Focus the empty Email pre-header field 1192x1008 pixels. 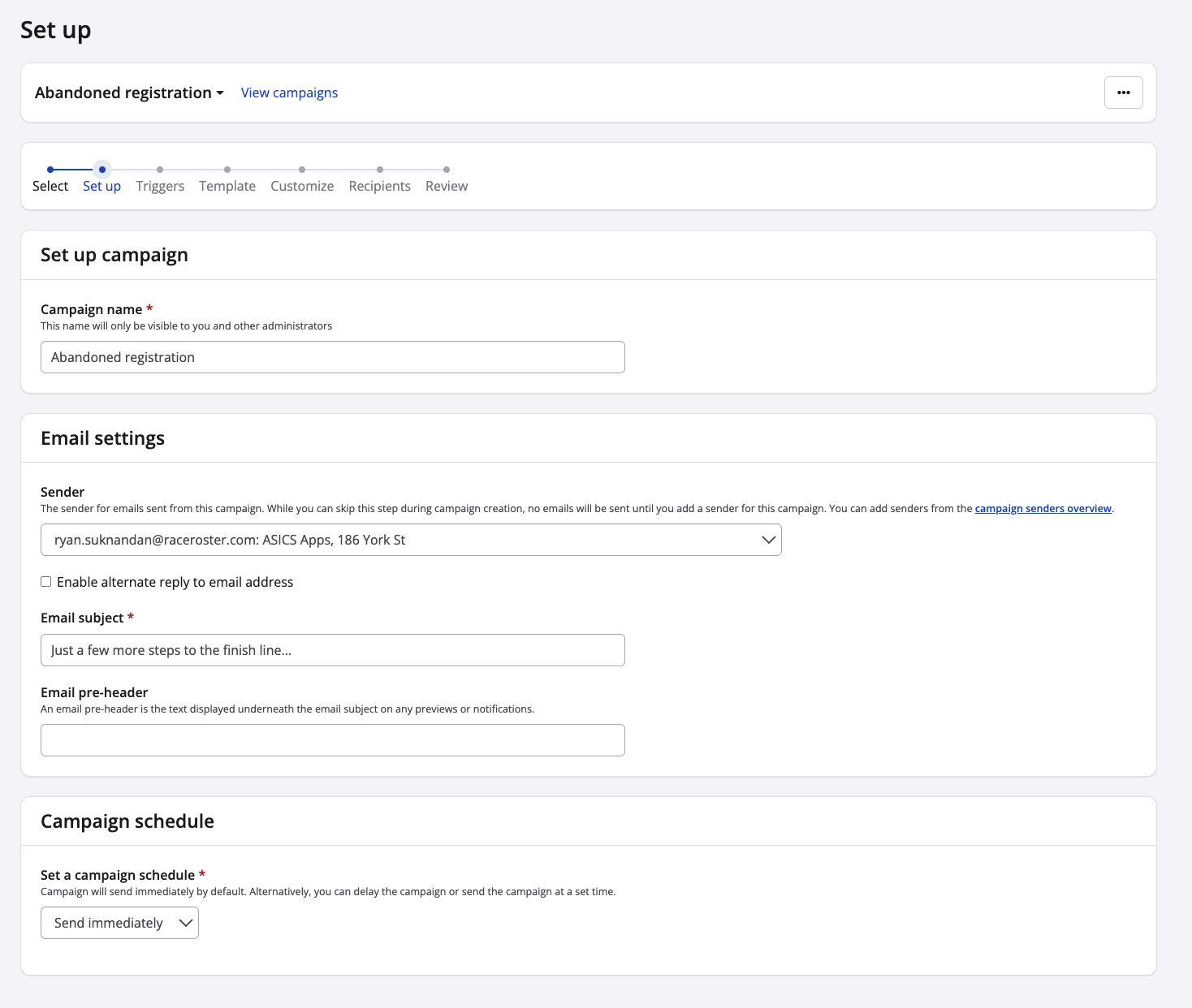333,740
